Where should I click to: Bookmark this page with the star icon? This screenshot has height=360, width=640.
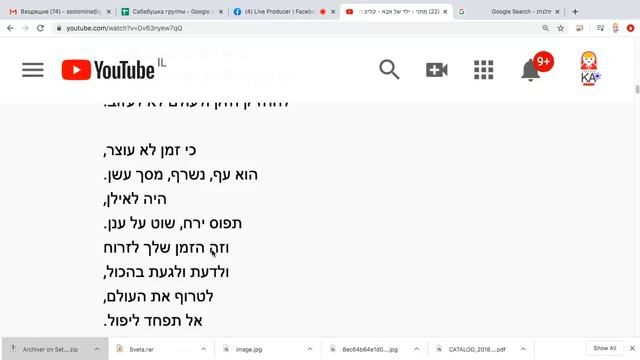(x=561, y=28)
